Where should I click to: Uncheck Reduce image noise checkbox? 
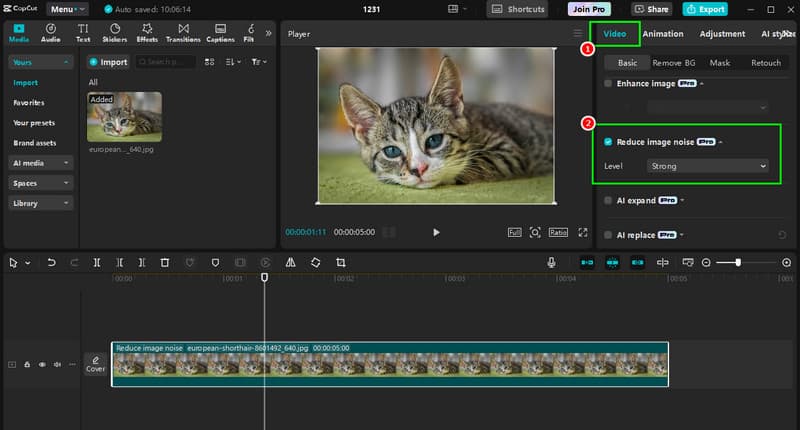pyautogui.click(x=608, y=142)
